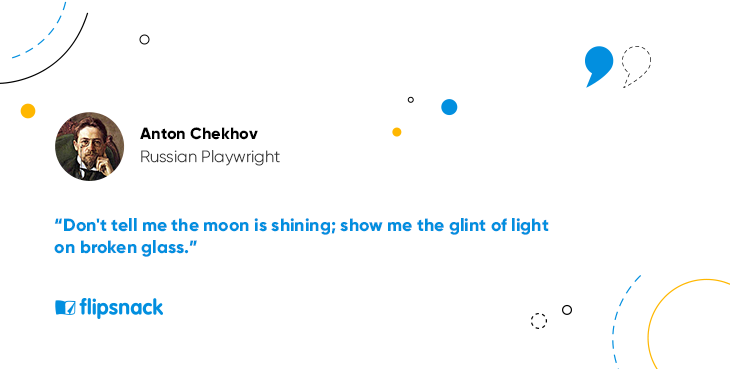Viewport: 730px width, 369px height.
Task: Click the tiny black ring near blue dot
Action: click(x=411, y=100)
